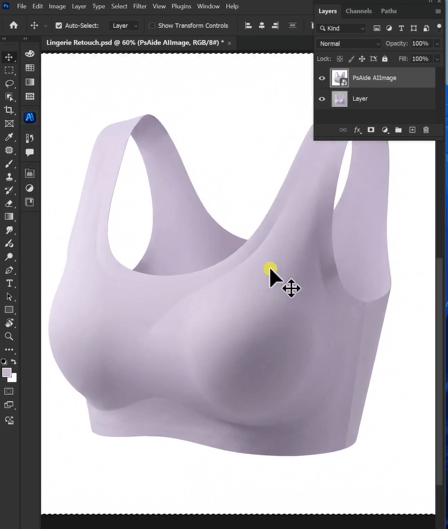This screenshot has height=529, width=448.
Task: Select the Move tool in the toolbar
Action: pos(9,57)
